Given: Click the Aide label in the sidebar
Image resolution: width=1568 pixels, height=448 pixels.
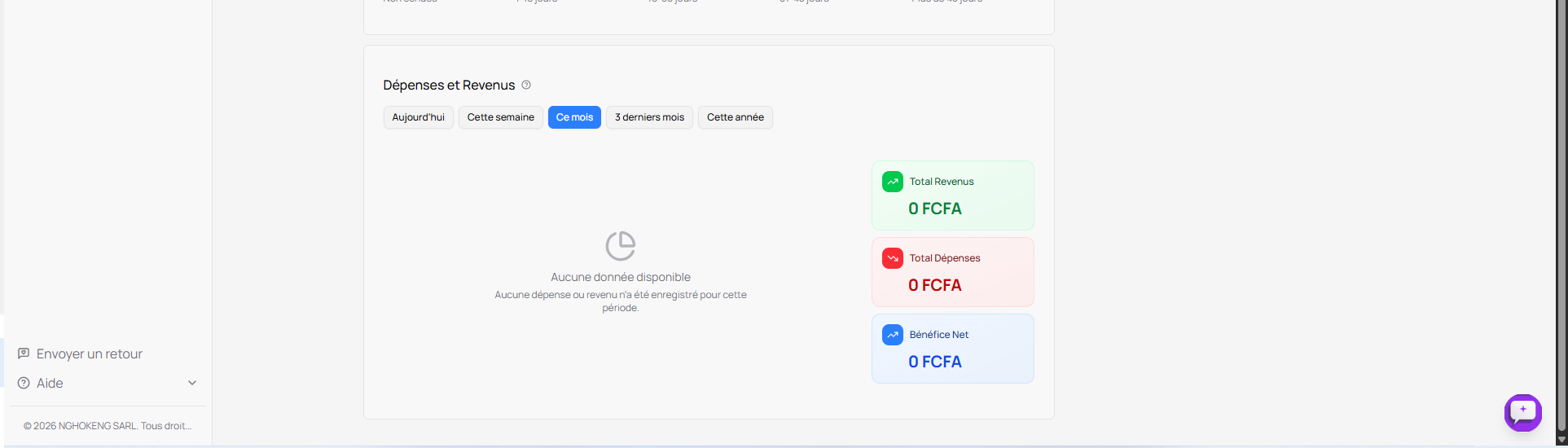Looking at the screenshot, I should (x=50, y=383).
